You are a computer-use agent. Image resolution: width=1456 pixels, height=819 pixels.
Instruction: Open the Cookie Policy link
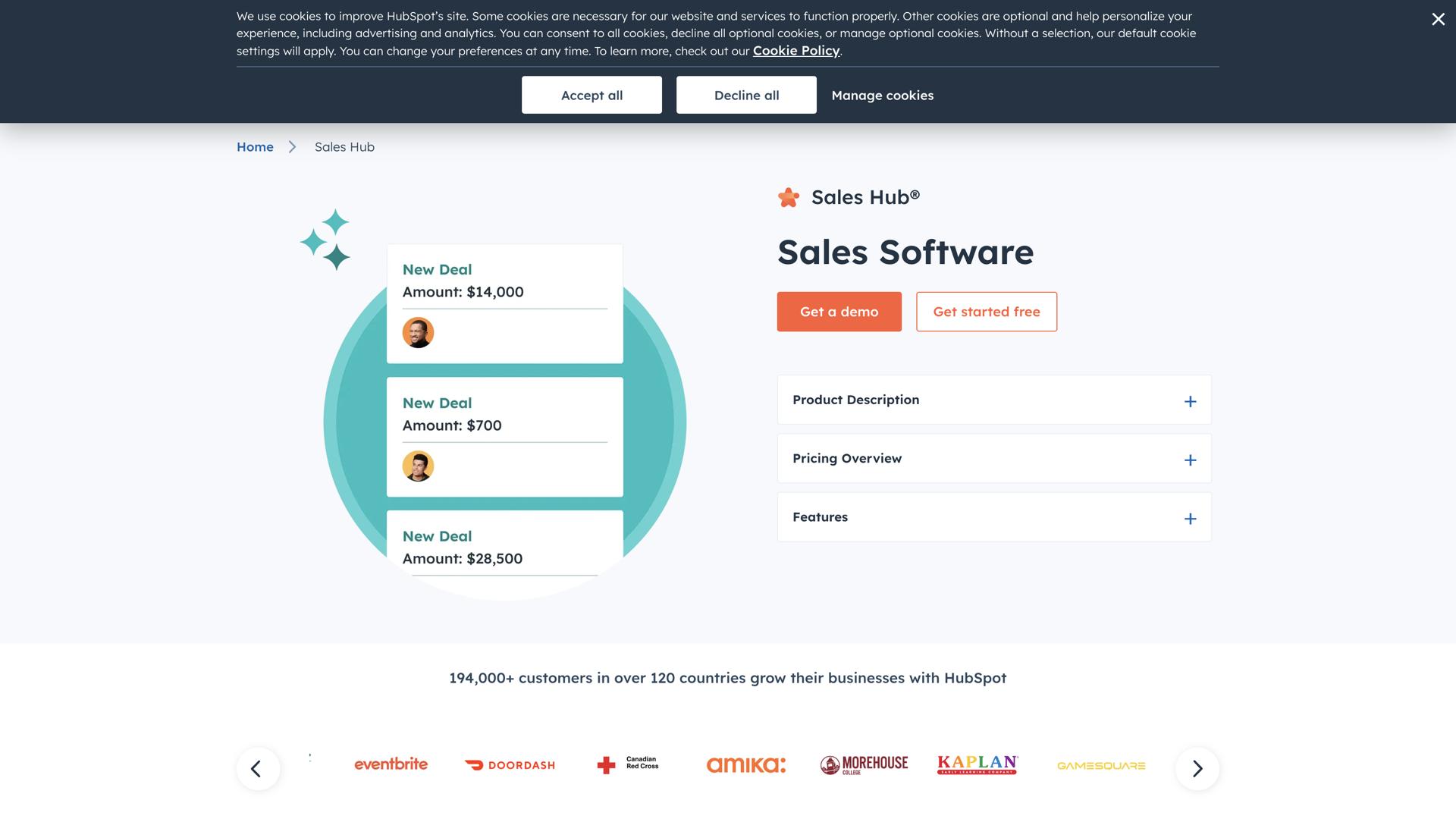pyautogui.click(x=795, y=50)
